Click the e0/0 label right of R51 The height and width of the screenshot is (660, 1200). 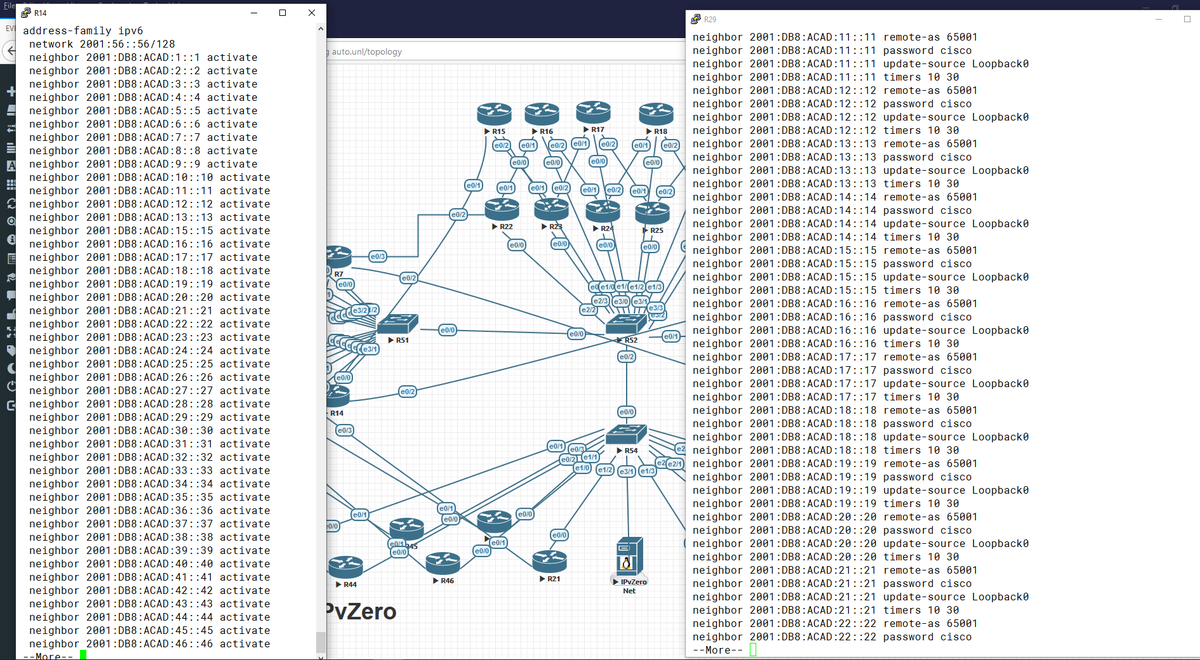click(x=448, y=329)
